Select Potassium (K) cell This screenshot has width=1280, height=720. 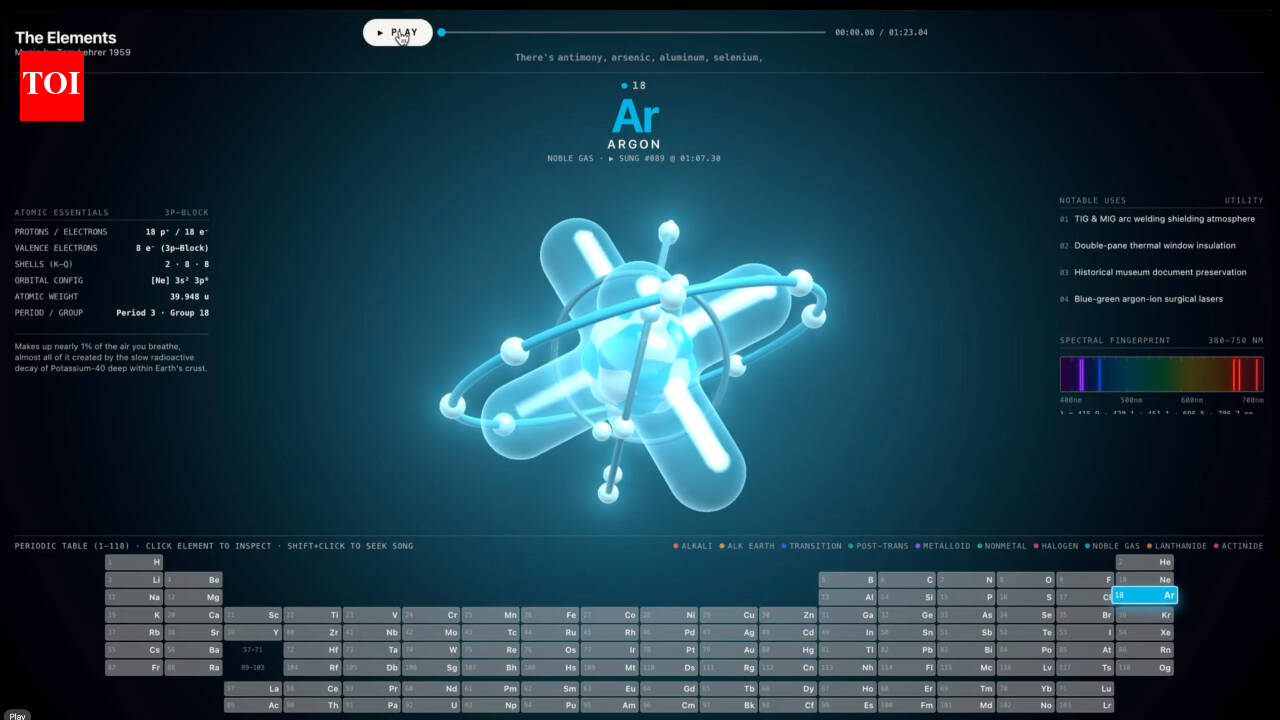tap(134, 615)
